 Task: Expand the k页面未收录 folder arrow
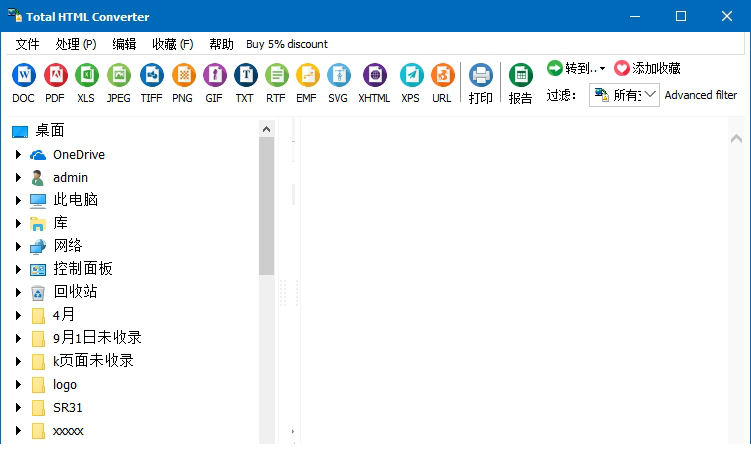click(18, 361)
